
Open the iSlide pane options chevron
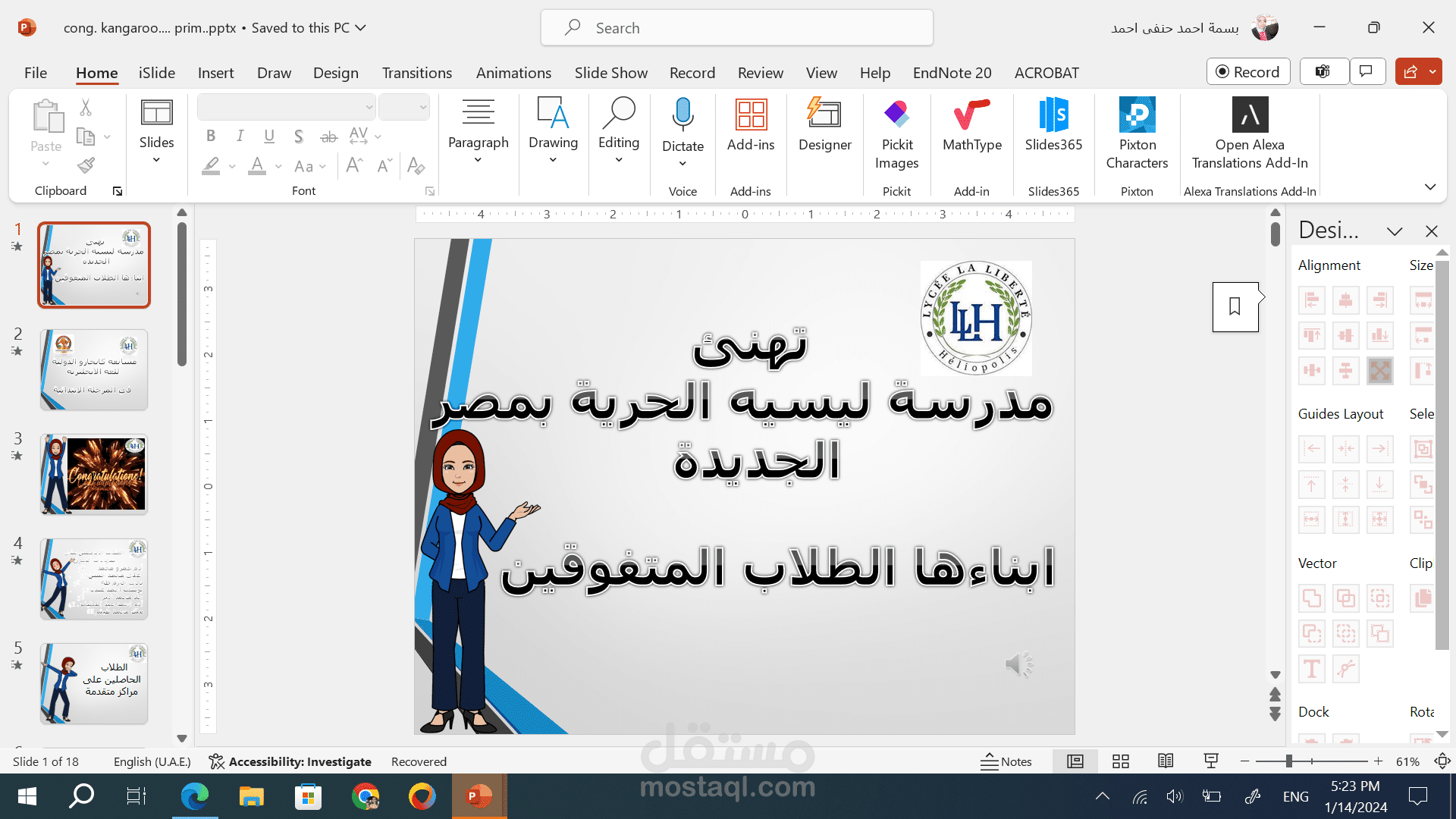coord(1395,231)
